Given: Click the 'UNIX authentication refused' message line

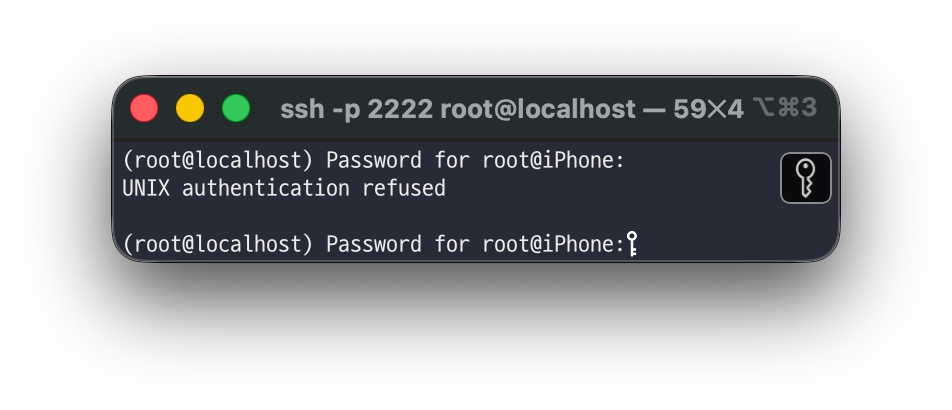Looking at the screenshot, I should 284,188.
